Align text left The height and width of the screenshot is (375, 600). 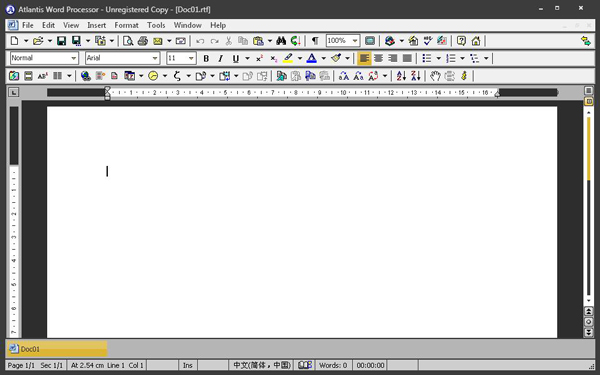pos(364,58)
